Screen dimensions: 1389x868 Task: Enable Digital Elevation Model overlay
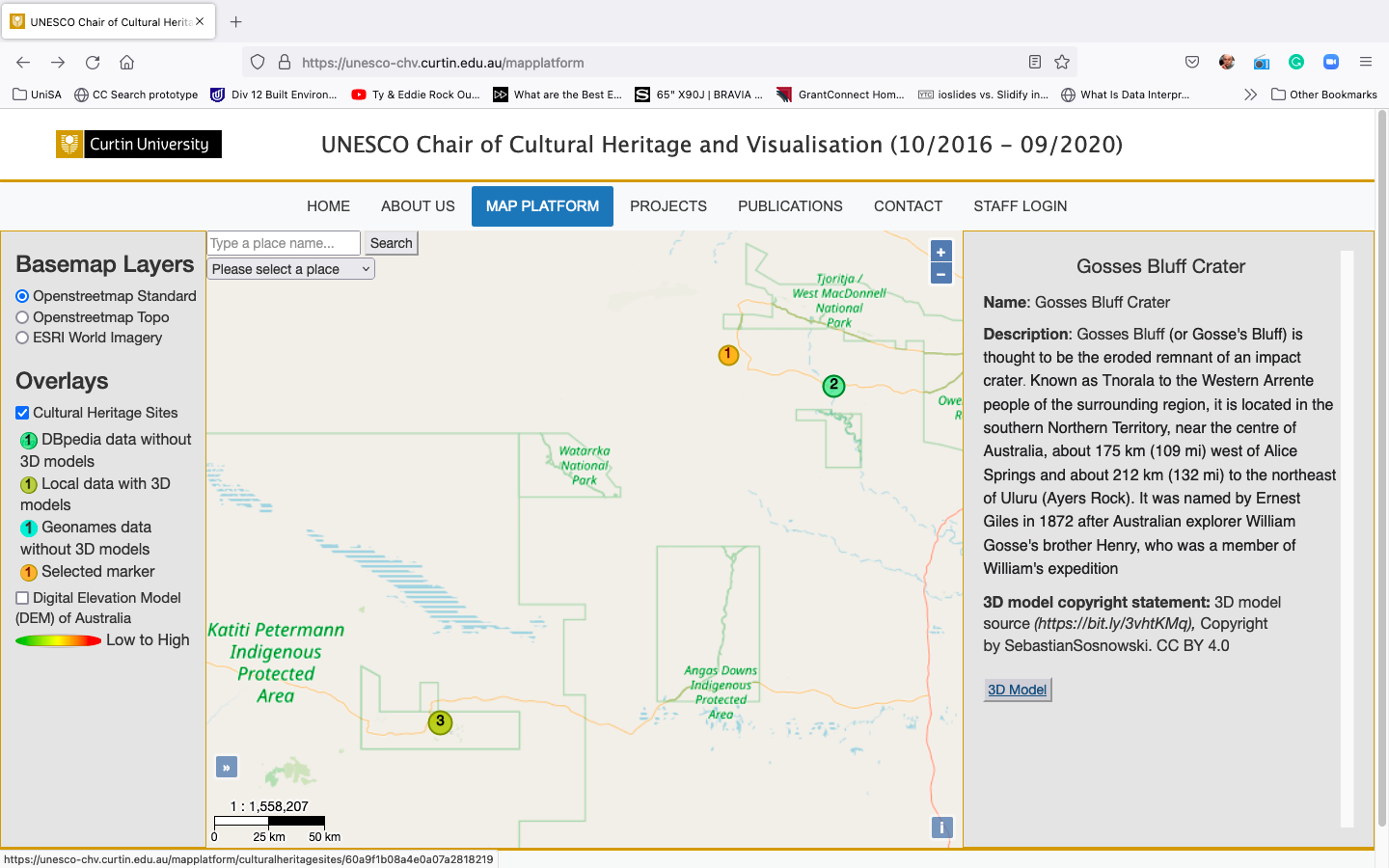22,598
